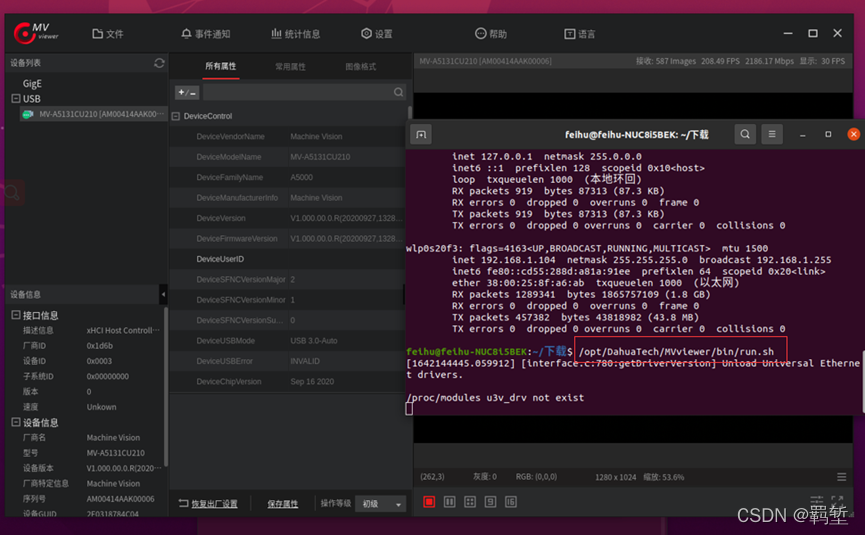This screenshot has width=865, height=535.
Task: Click the search icon in terminal title bar
Action: coord(745,134)
